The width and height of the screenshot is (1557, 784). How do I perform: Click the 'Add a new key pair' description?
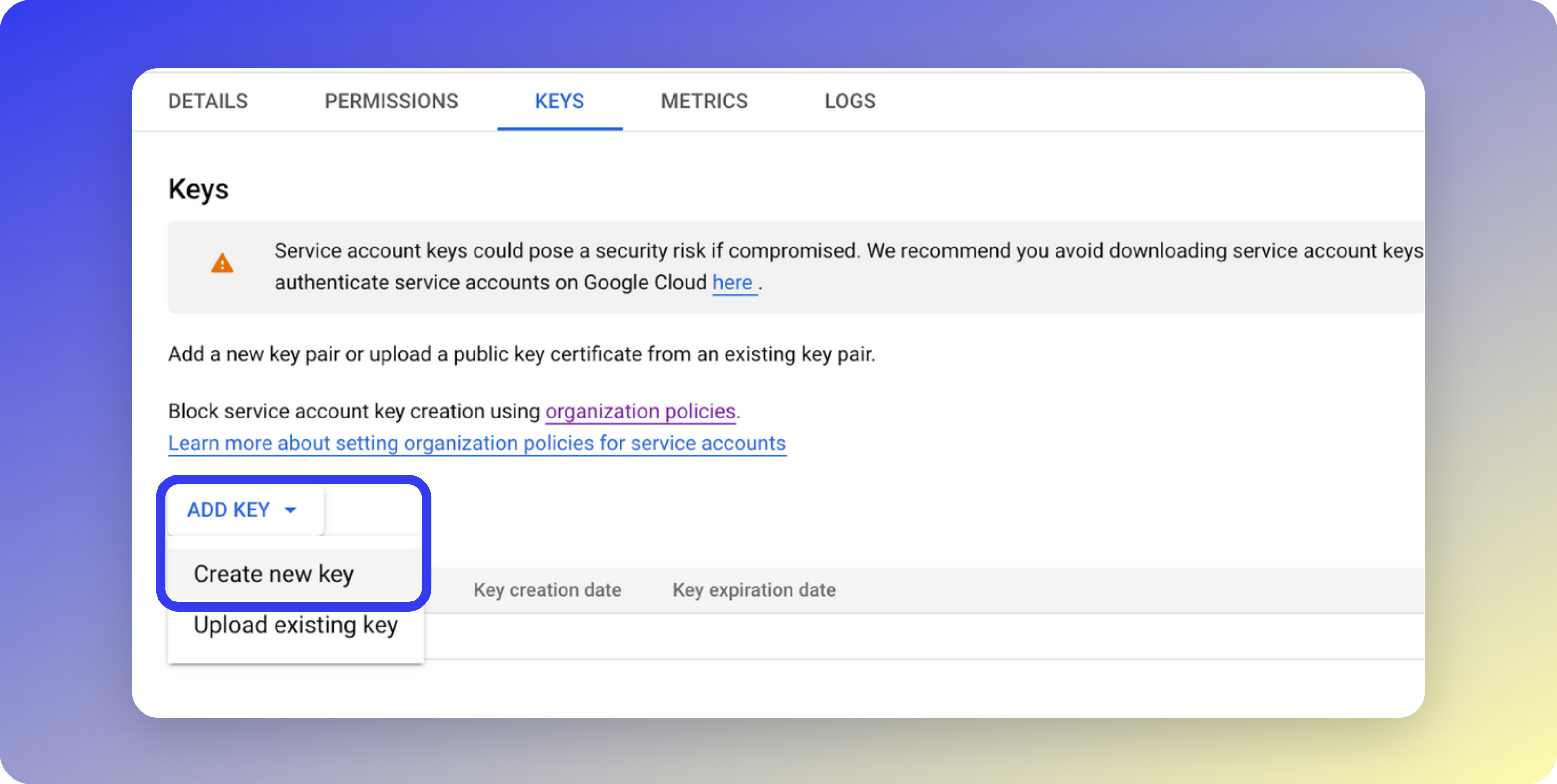(521, 354)
